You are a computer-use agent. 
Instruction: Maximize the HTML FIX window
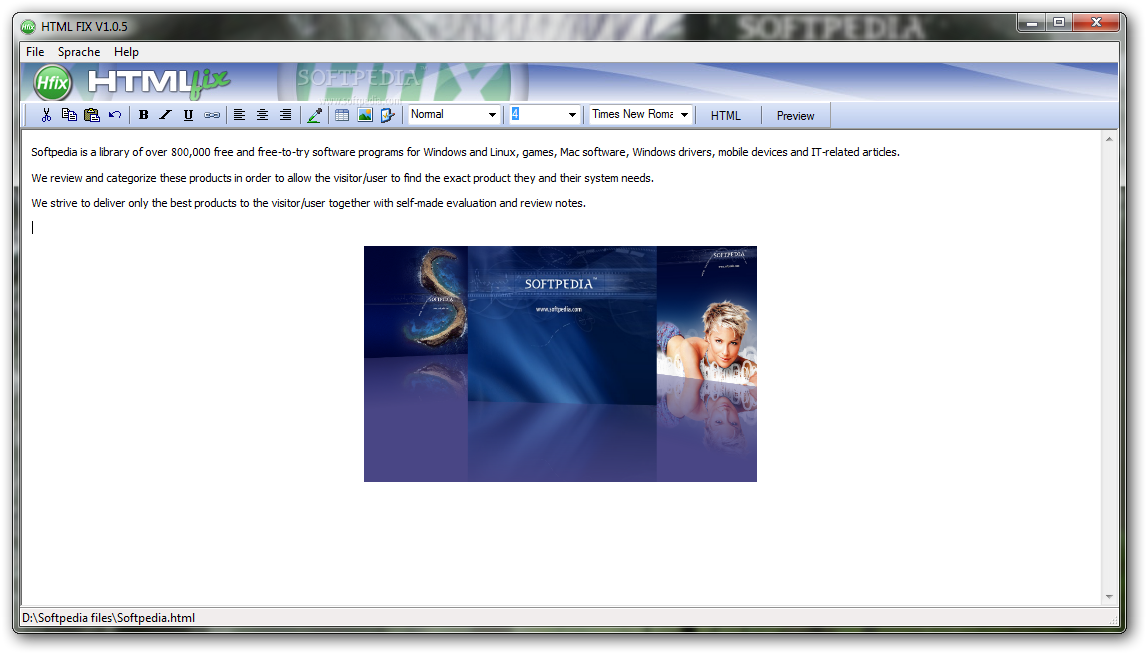(x=1058, y=23)
